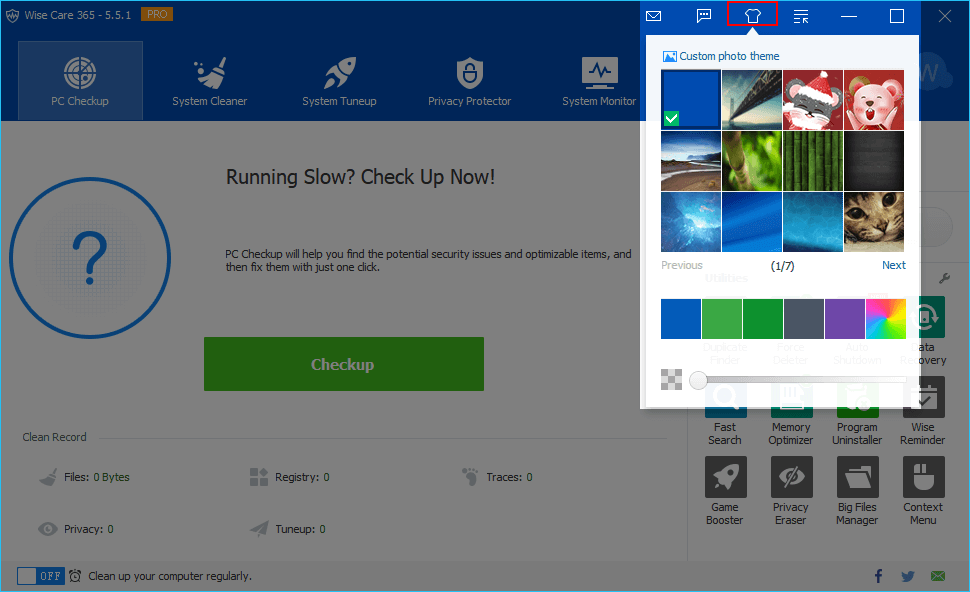Image resolution: width=970 pixels, height=592 pixels.
Task: Open the feedback chat bubble icon
Action: coord(703,16)
